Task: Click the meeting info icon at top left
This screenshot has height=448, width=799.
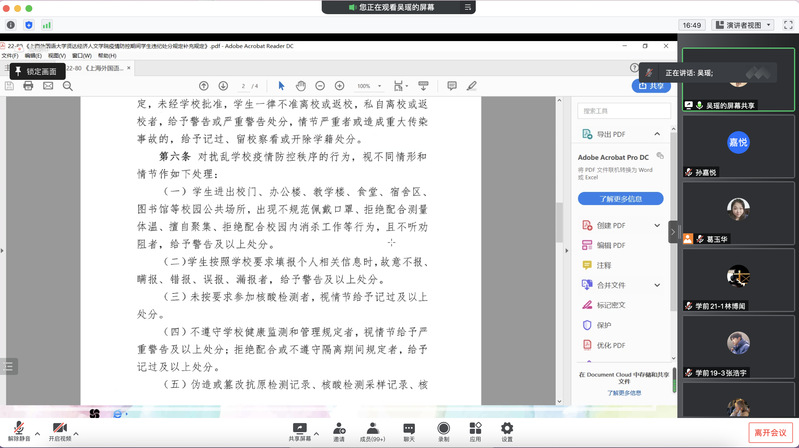Action: tap(11, 25)
